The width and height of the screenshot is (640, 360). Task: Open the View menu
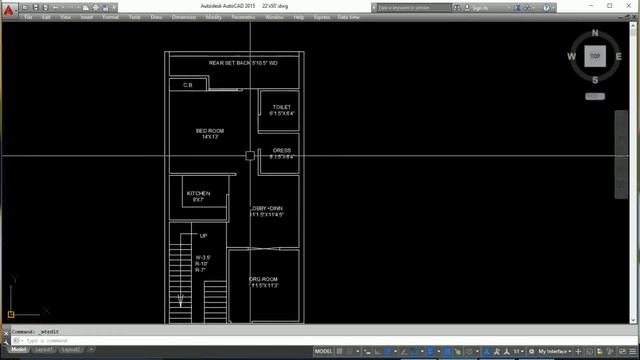pos(65,17)
